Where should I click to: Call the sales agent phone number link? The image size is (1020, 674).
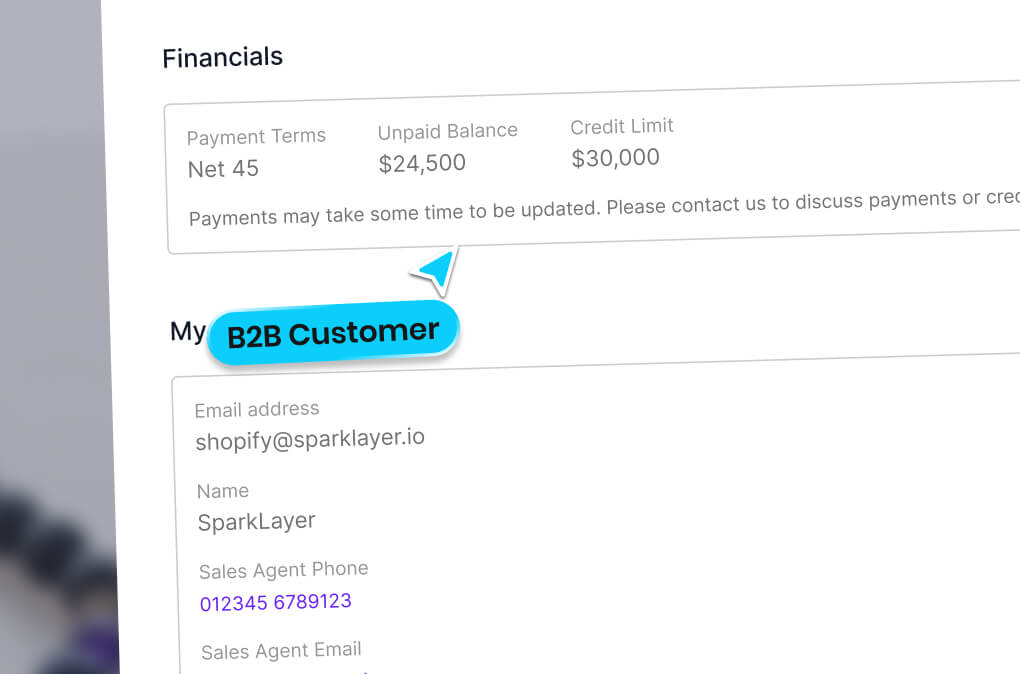click(x=275, y=602)
